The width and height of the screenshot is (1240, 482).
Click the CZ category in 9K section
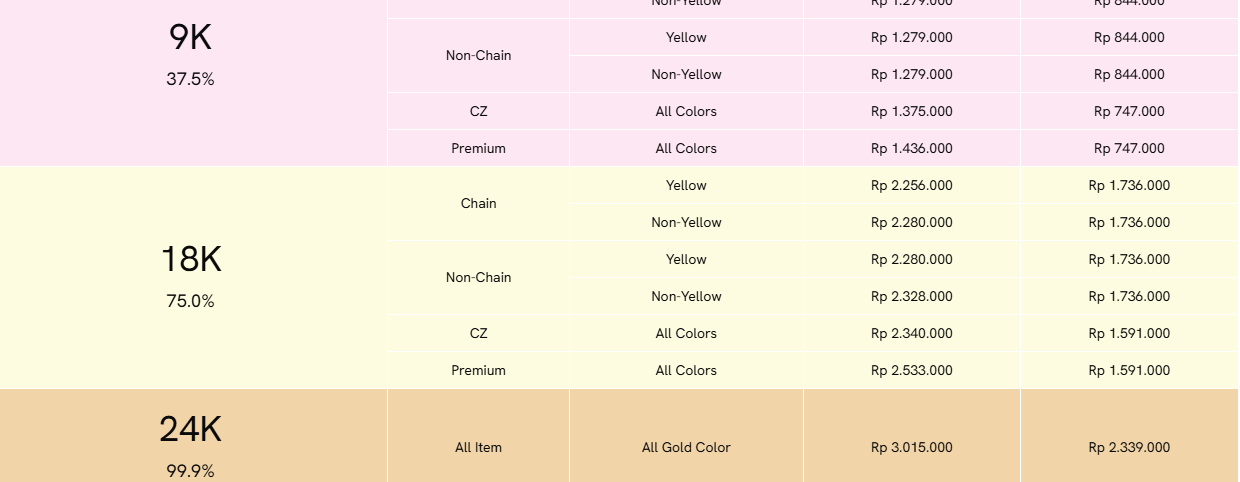click(x=478, y=111)
